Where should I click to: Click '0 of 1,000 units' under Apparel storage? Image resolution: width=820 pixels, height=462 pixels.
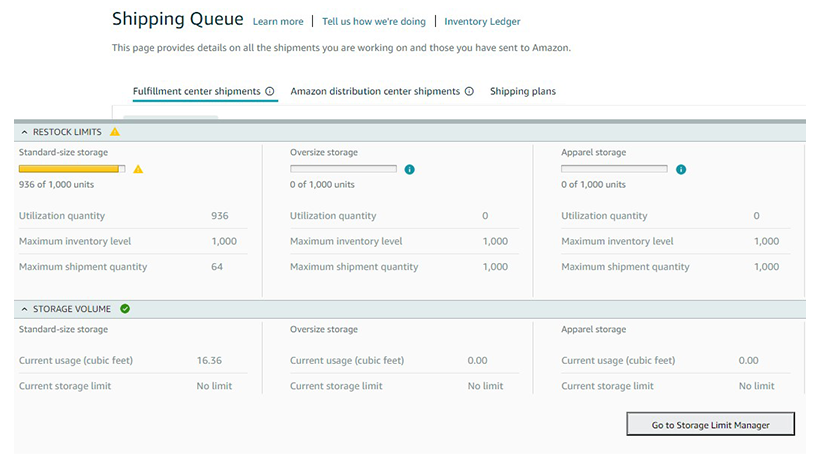[594, 184]
